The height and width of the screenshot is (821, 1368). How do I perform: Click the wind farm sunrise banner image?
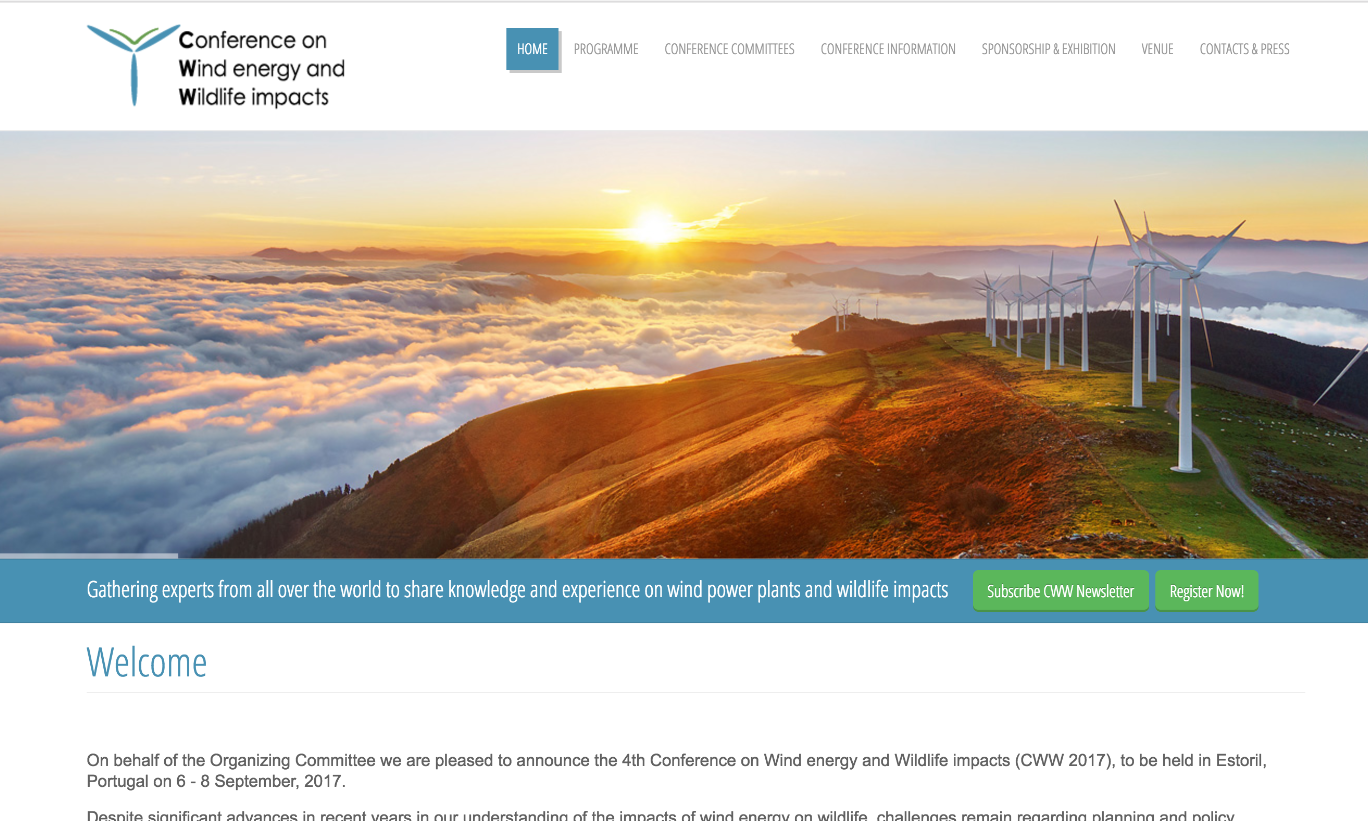tap(684, 344)
